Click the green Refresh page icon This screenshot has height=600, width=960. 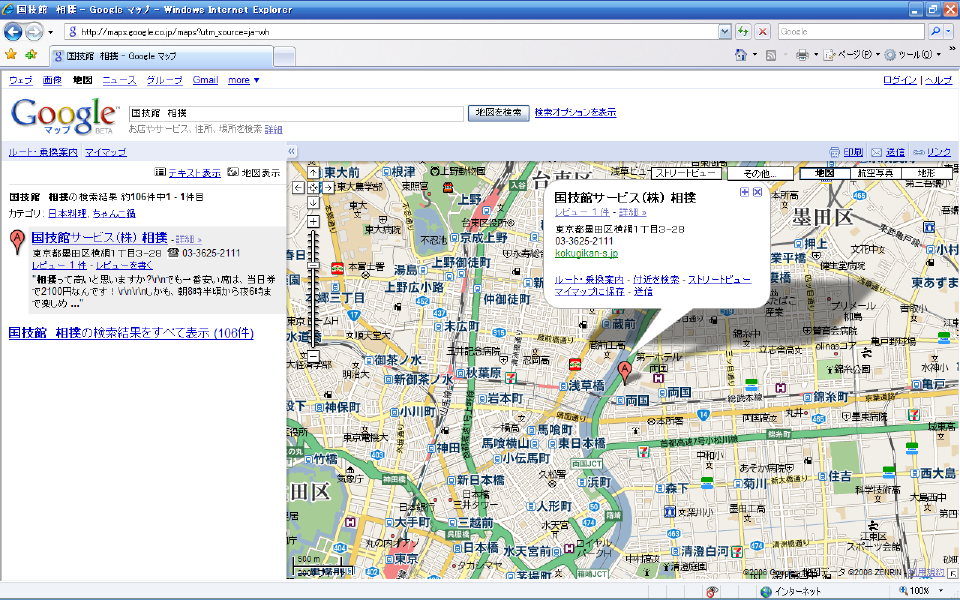pyautogui.click(x=743, y=31)
